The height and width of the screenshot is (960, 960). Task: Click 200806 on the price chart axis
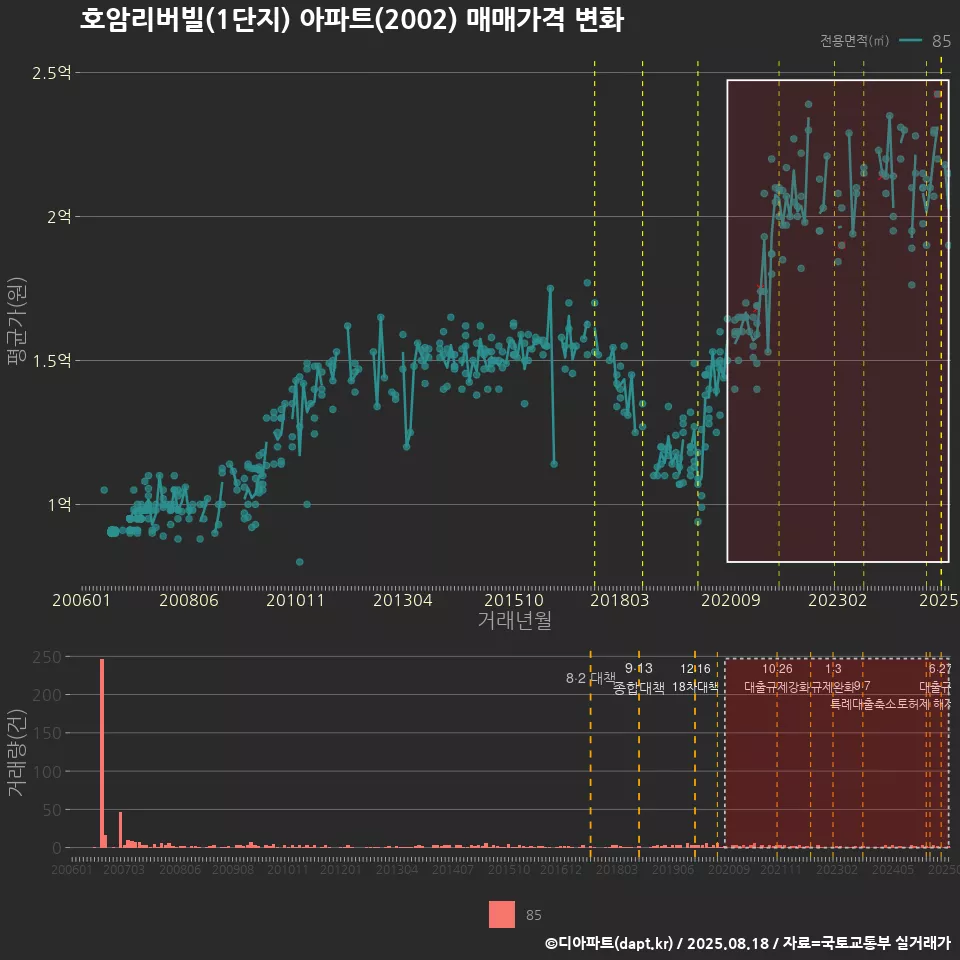[189, 600]
